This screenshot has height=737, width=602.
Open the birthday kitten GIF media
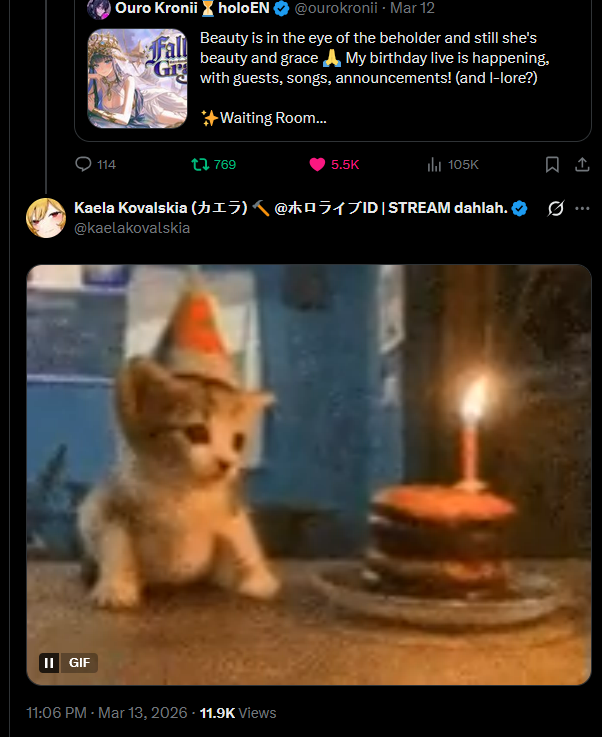[309, 475]
